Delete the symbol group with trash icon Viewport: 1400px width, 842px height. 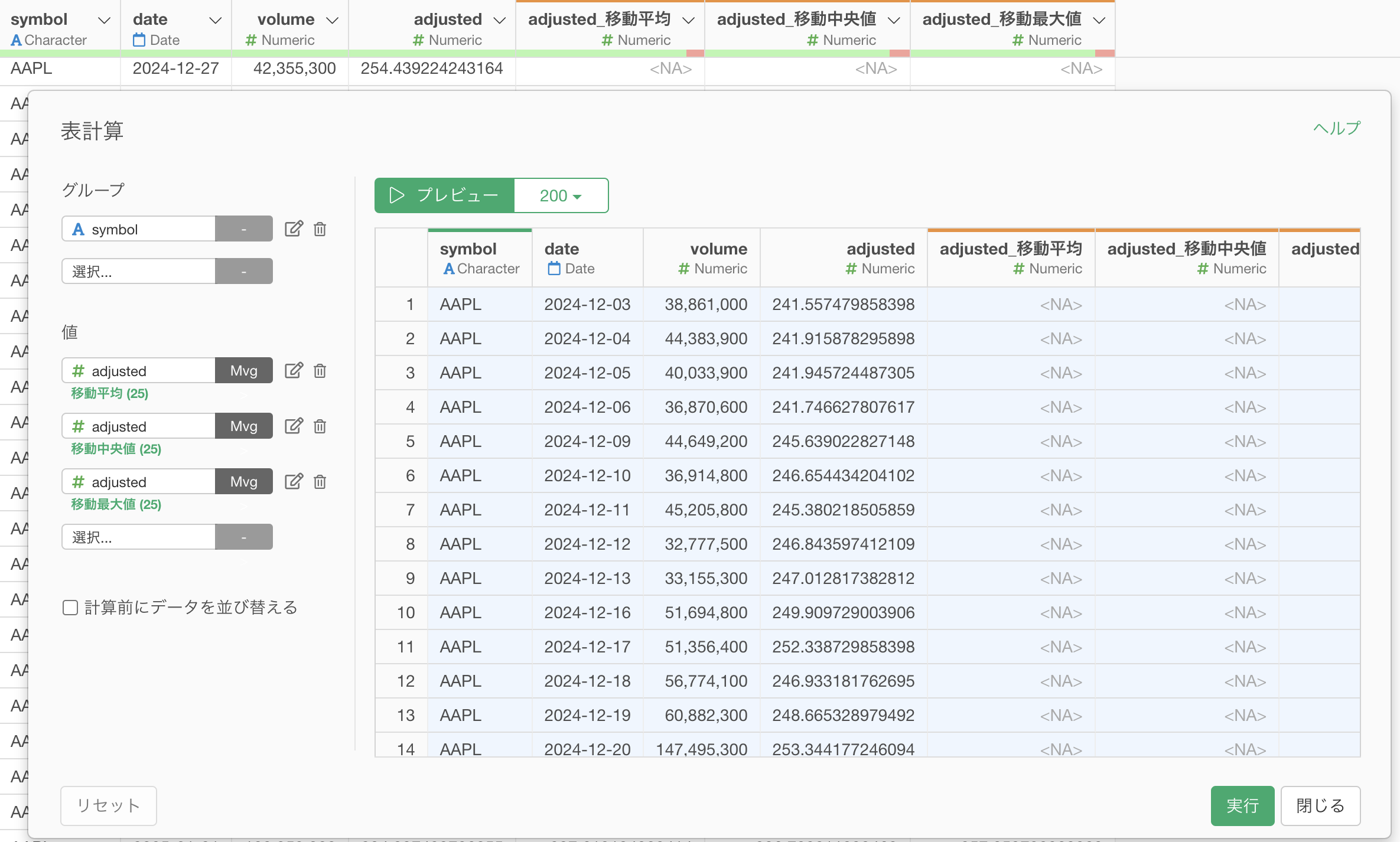click(x=320, y=229)
